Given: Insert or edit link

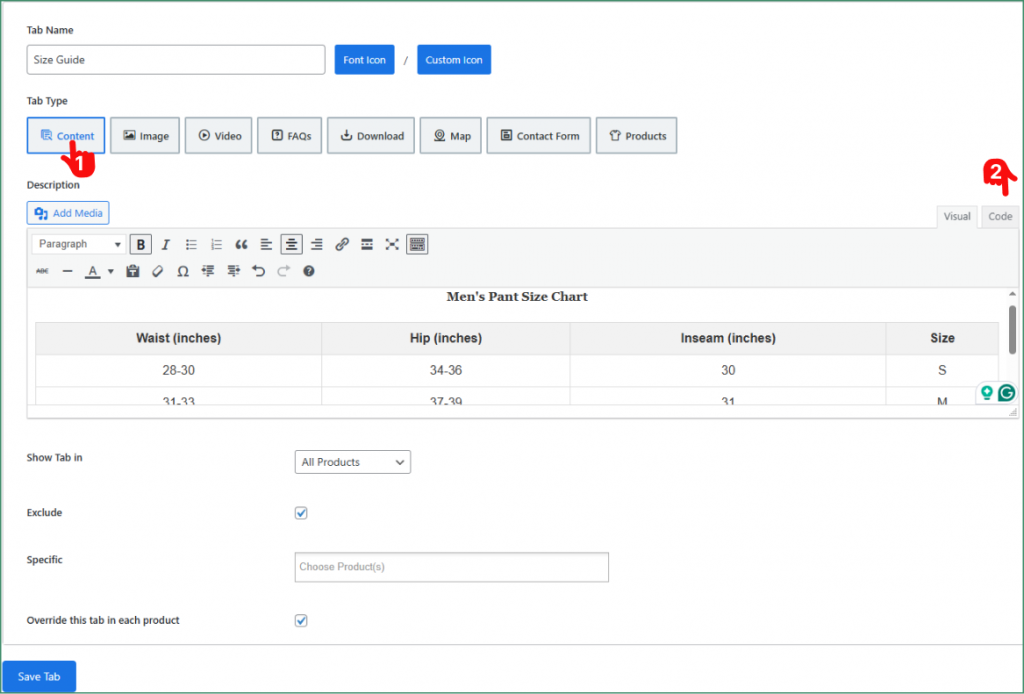Looking at the screenshot, I should point(342,244).
